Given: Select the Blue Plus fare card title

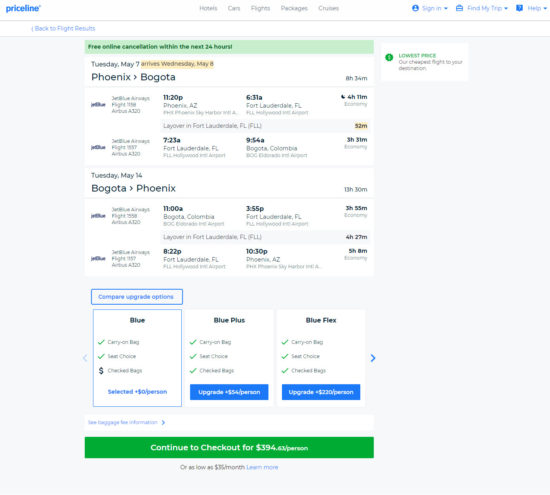Looking at the screenshot, I should coord(229,320).
